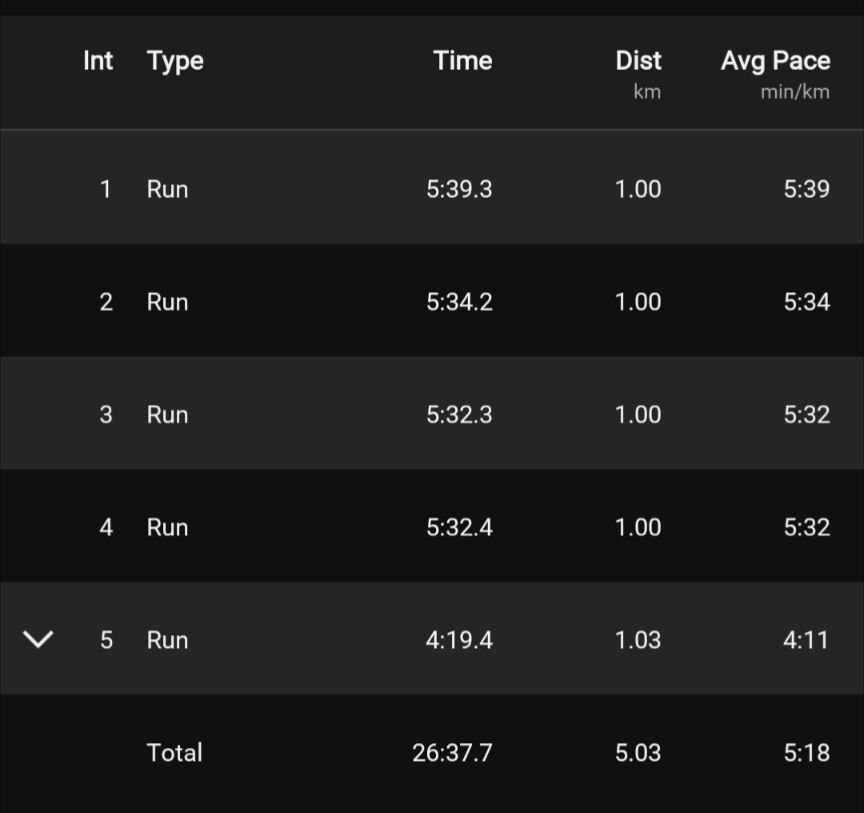864x813 pixels.
Task: Select interval 3 row number
Action: [106, 415]
